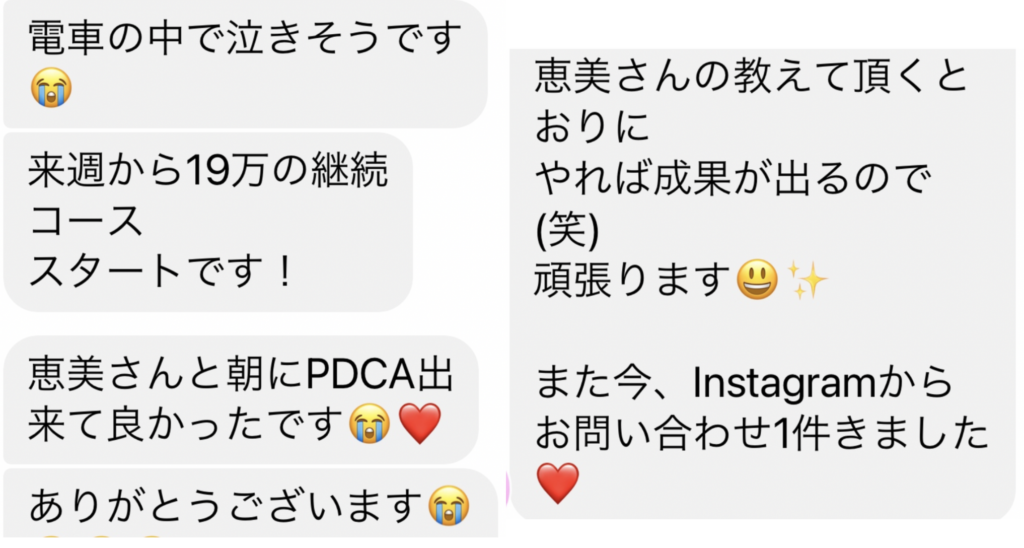
Task: Click the crying emoji under 電車の中で泣きそうです
Action: pyautogui.click(x=51, y=88)
